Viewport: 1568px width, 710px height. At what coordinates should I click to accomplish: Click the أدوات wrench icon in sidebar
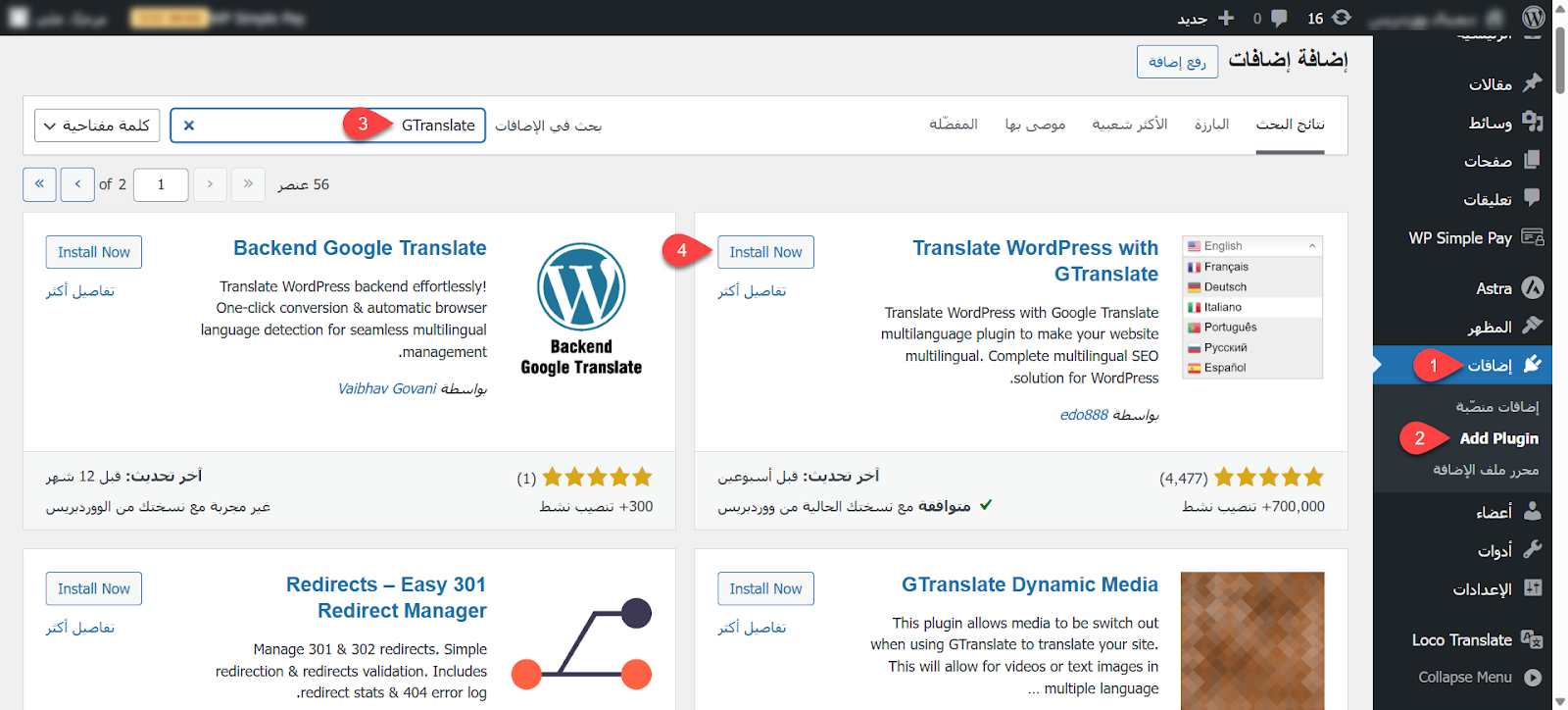1533,549
